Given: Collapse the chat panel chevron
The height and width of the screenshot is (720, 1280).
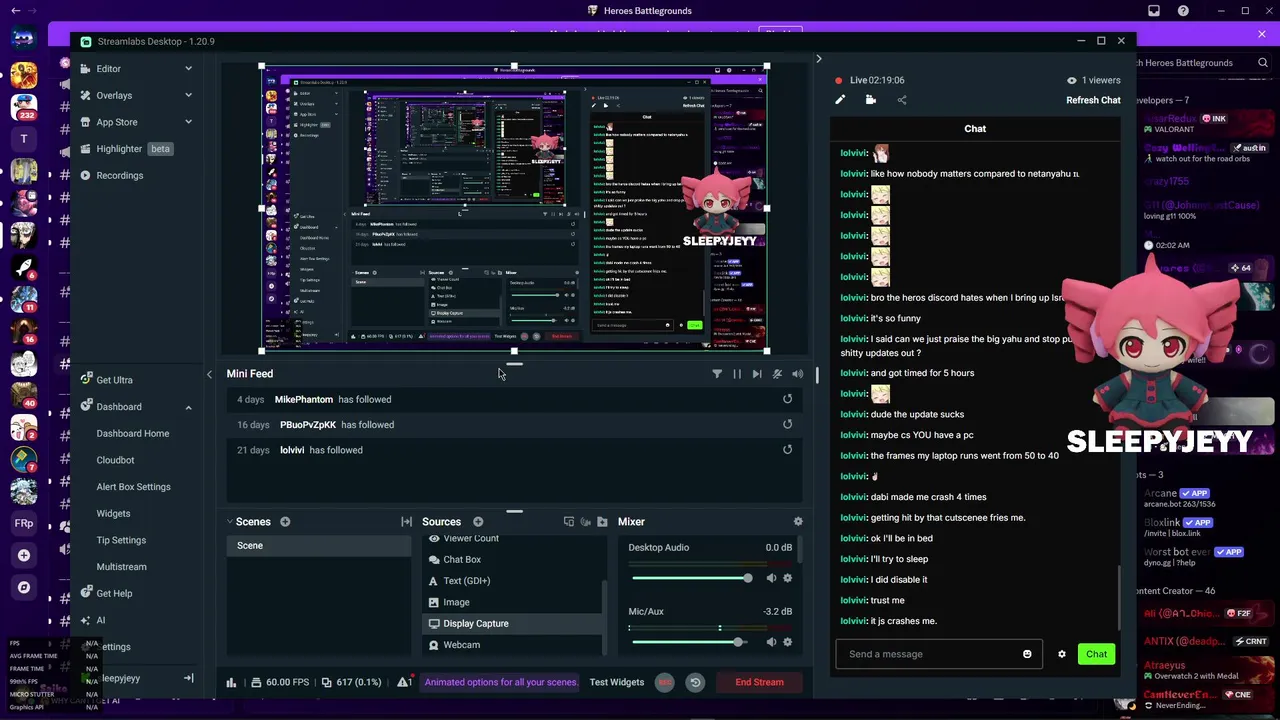Looking at the screenshot, I should pyautogui.click(x=818, y=59).
